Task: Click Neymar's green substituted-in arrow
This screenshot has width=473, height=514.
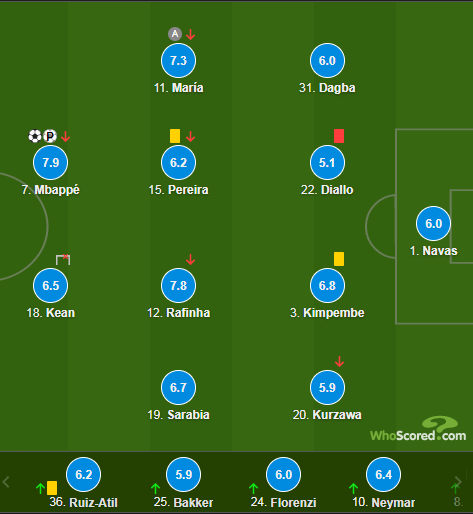Action: click(x=353, y=489)
